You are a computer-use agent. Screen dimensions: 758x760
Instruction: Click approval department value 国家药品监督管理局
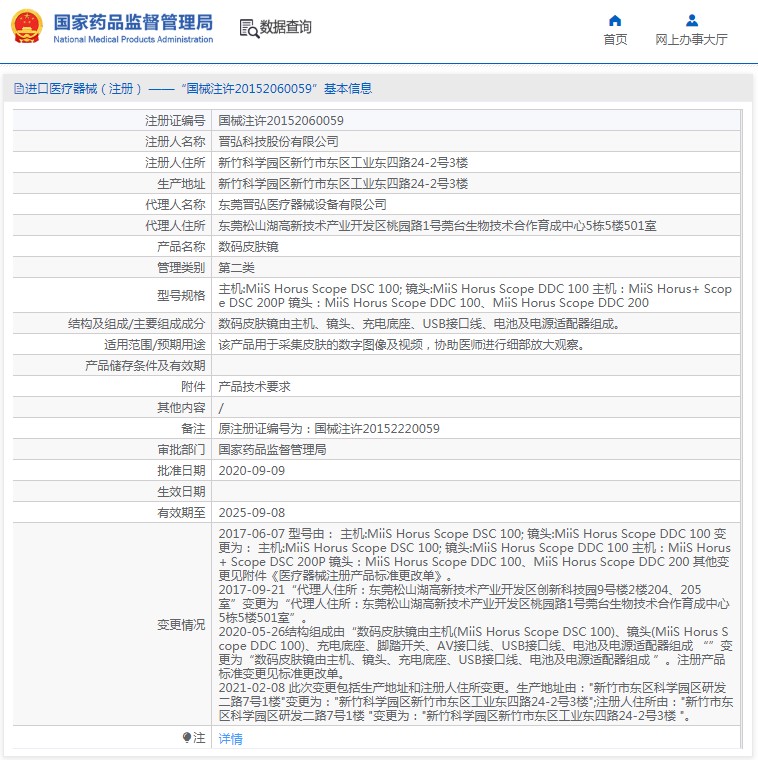[272, 449]
